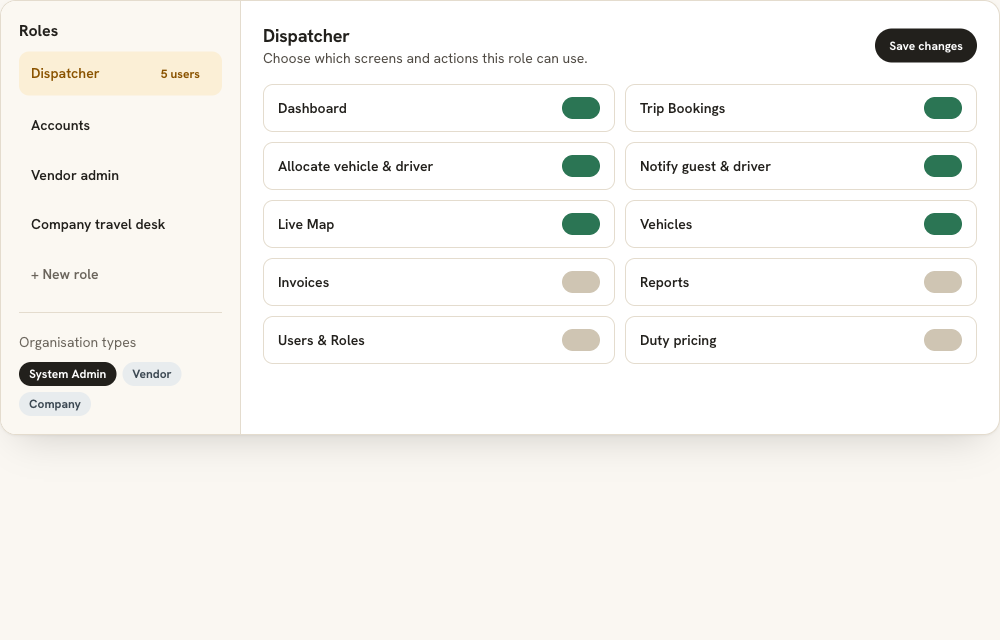This screenshot has width=1000, height=640.
Task: Enable the Reports permission toggle
Action: pos(943,282)
